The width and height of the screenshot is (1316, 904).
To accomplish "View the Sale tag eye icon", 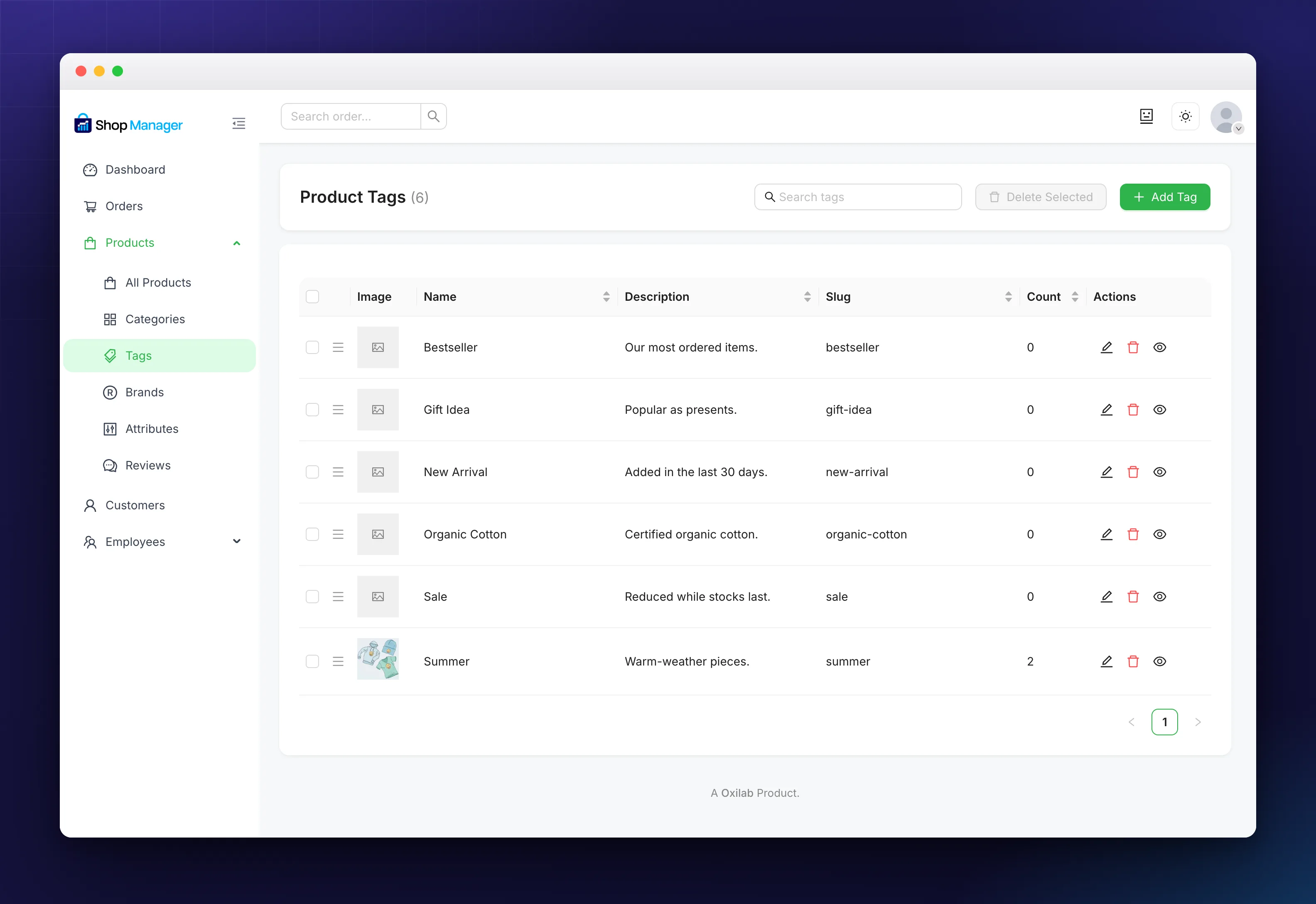I will tap(1160, 597).
